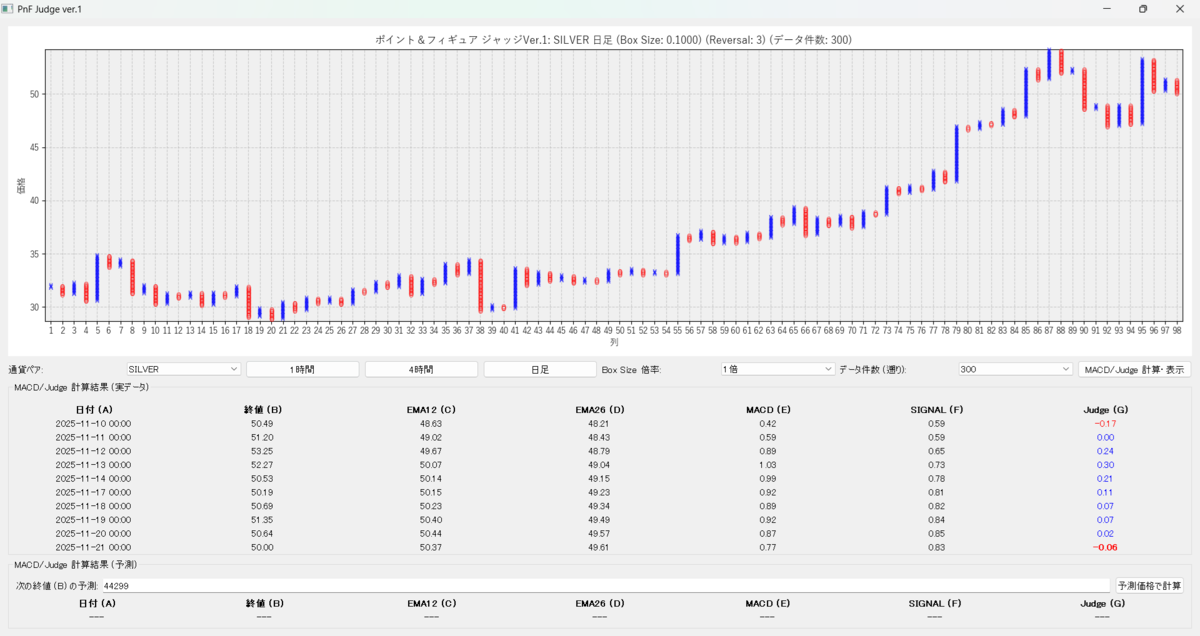The height and width of the screenshot is (636, 1200).
Task: Click date cell 2025-11-19 00:00
Action: 93,520
